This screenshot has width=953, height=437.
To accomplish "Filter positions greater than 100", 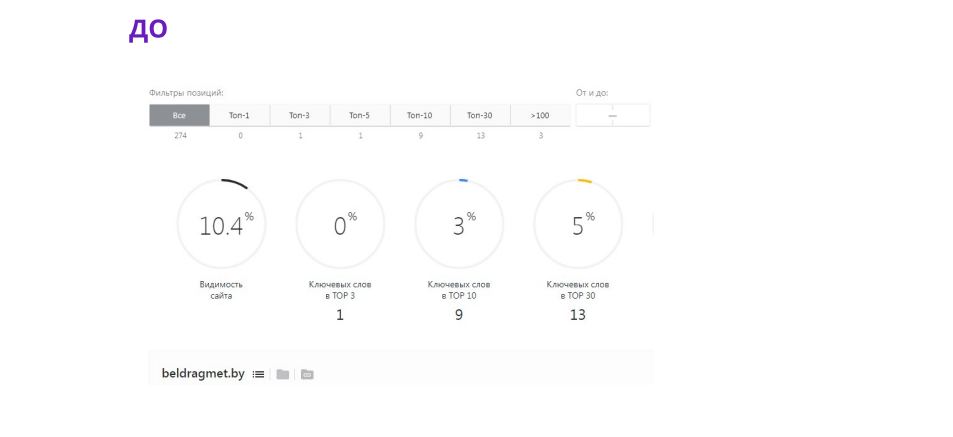I will pyautogui.click(x=540, y=115).
